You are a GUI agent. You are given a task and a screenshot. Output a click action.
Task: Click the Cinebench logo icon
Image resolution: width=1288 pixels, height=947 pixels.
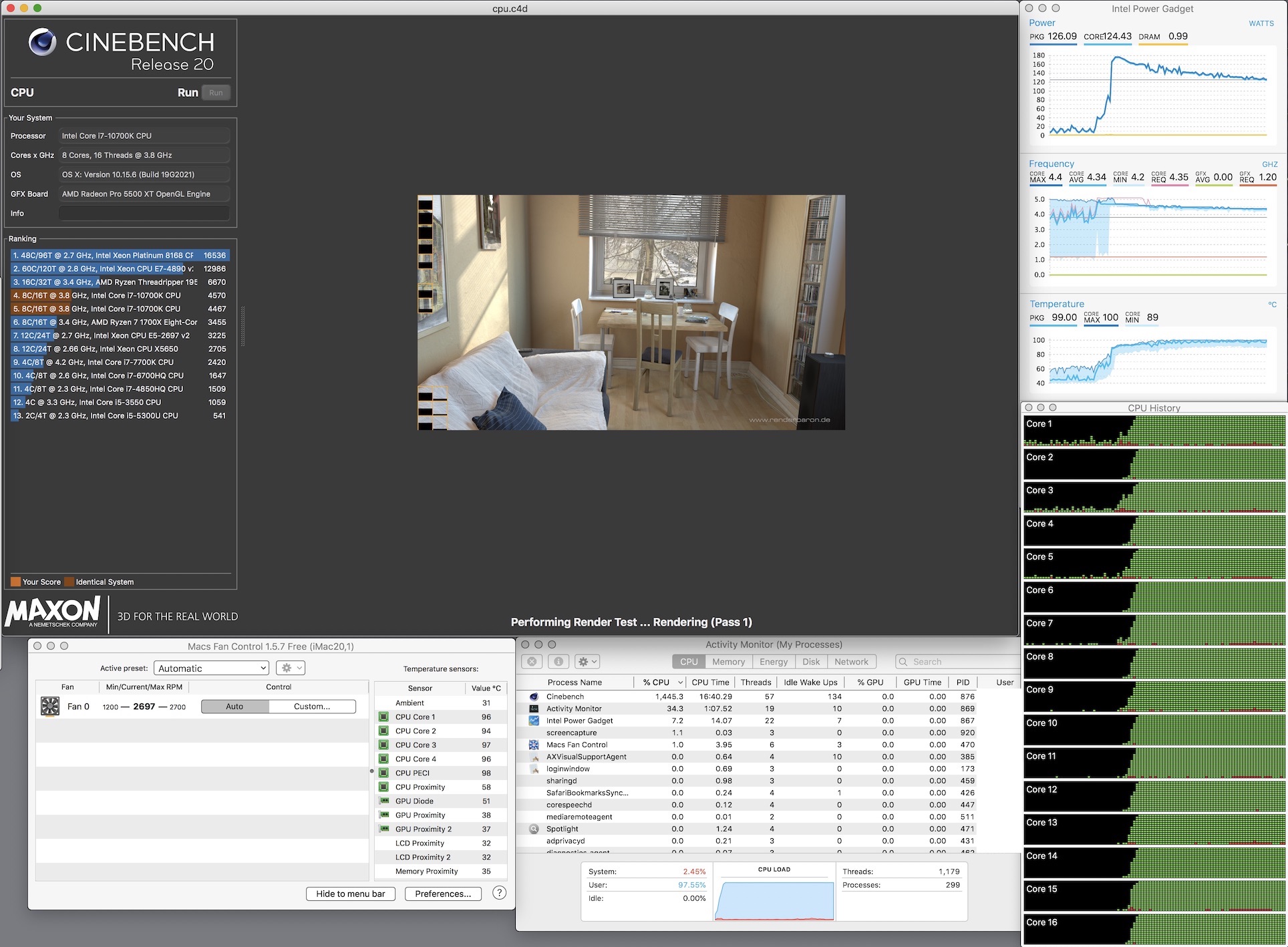(42, 42)
